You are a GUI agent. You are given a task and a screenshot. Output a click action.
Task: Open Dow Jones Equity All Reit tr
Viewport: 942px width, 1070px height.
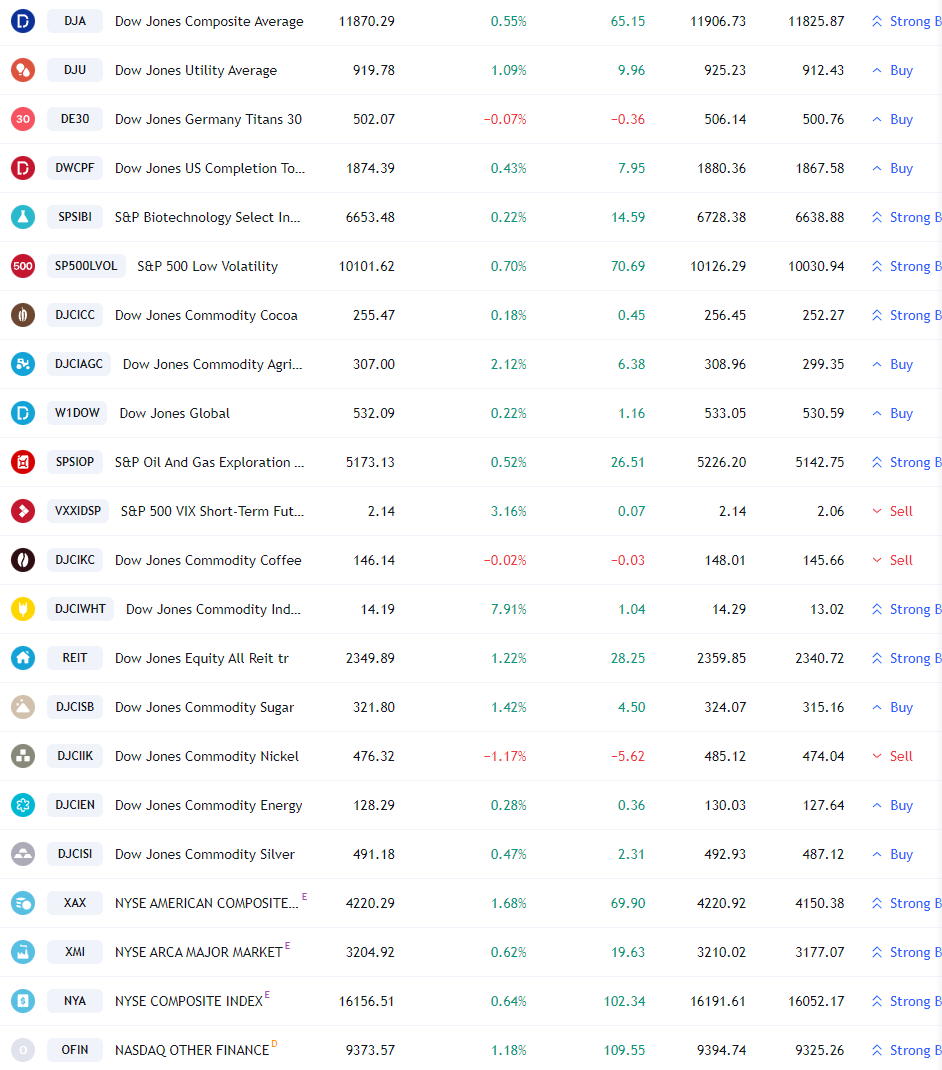(x=201, y=658)
